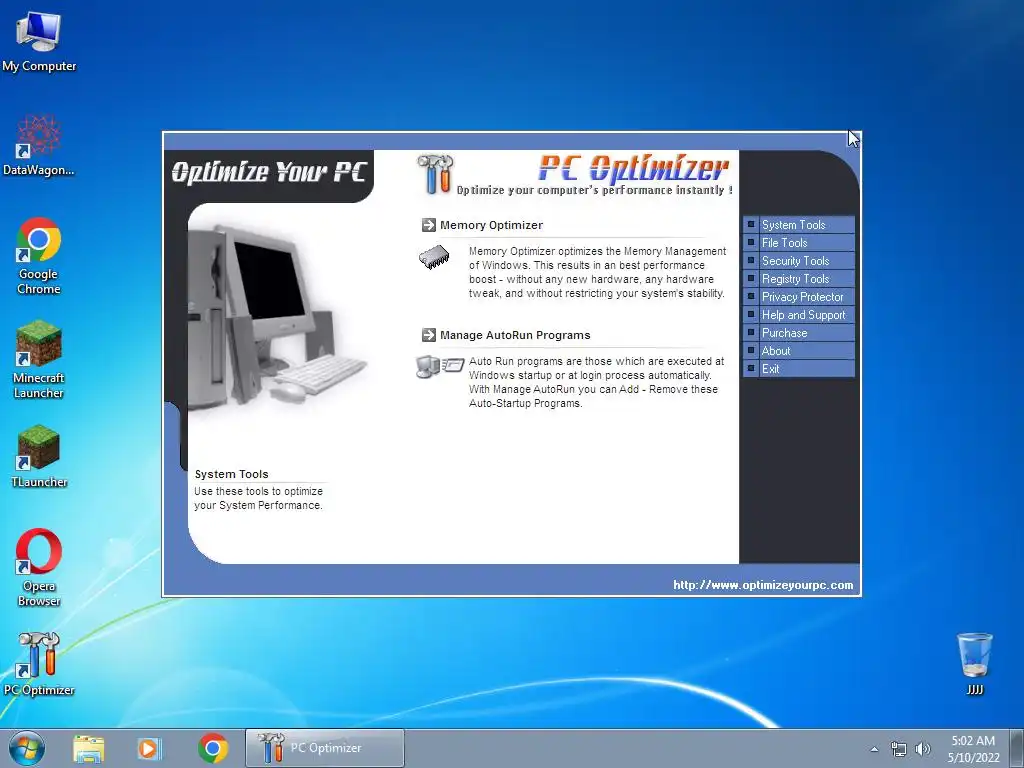Click PC Optimizer taskbar button
This screenshot has width=1024, height=768.
325,748
